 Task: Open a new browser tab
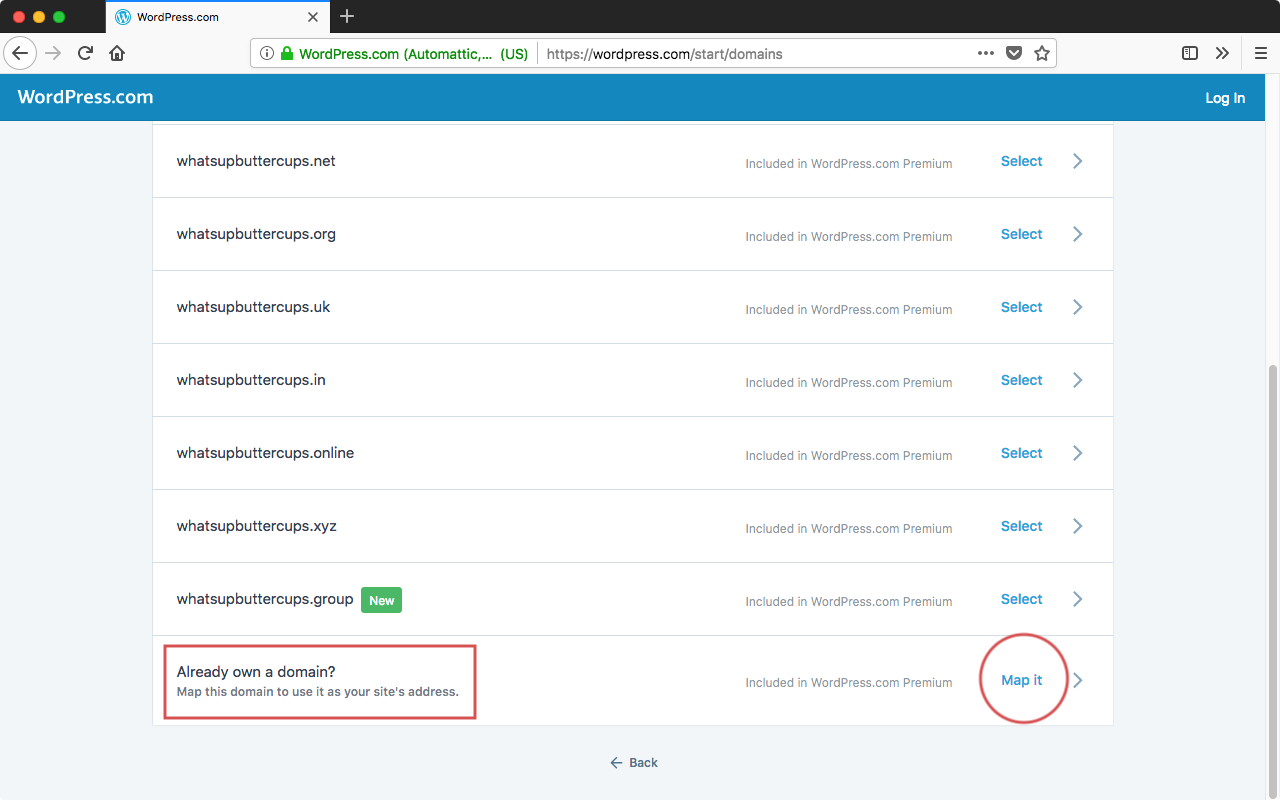[347, 16]
